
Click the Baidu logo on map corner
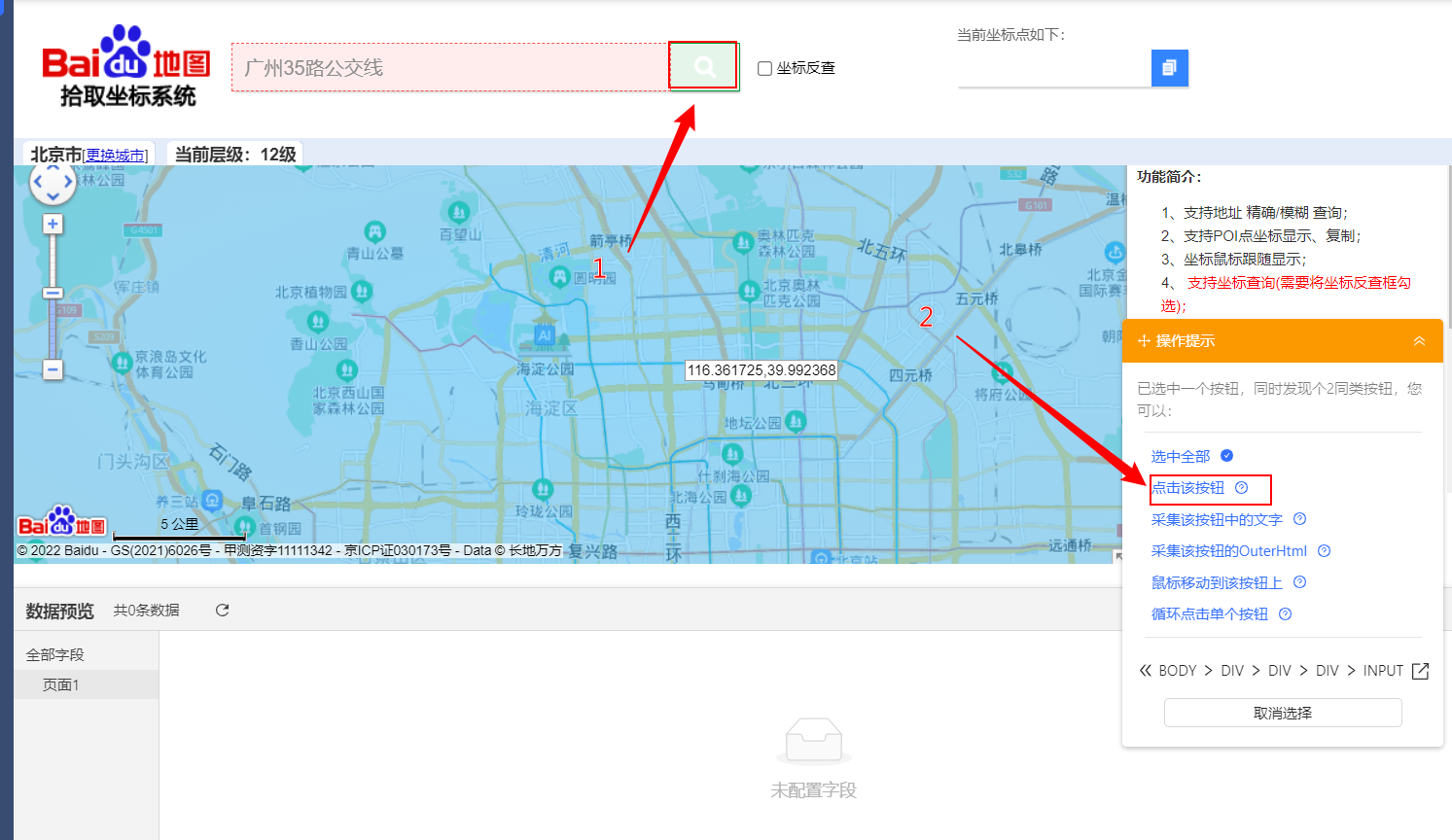[x=61, y=522]
